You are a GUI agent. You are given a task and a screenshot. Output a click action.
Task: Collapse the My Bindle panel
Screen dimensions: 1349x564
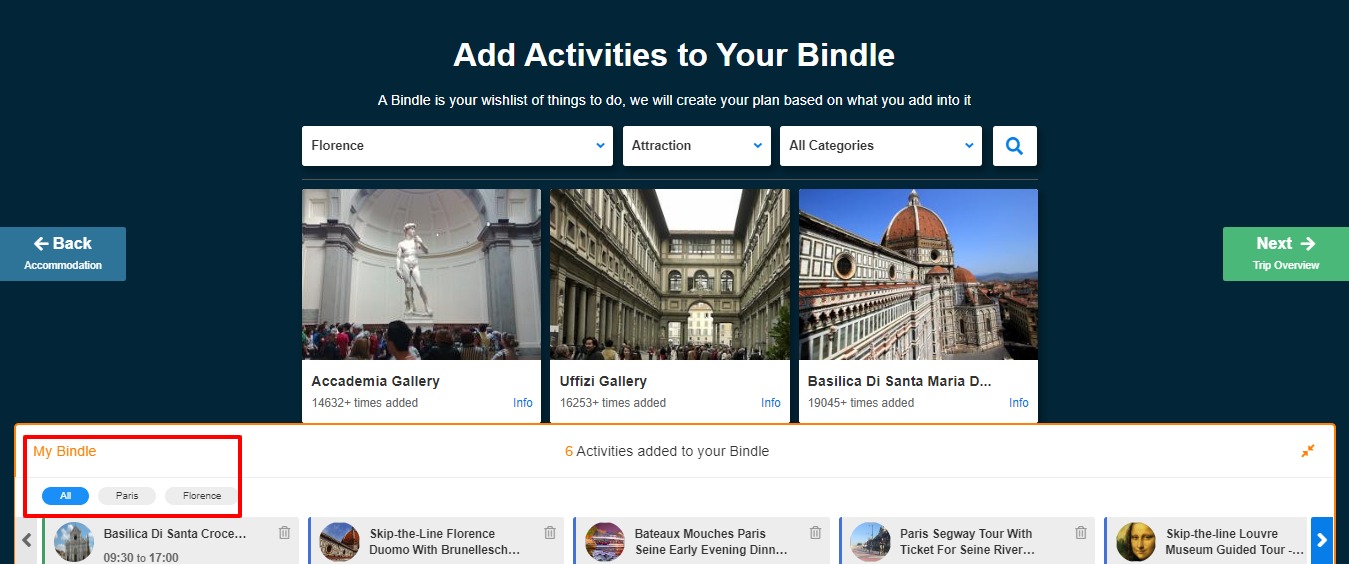(x=1307, y=451)
